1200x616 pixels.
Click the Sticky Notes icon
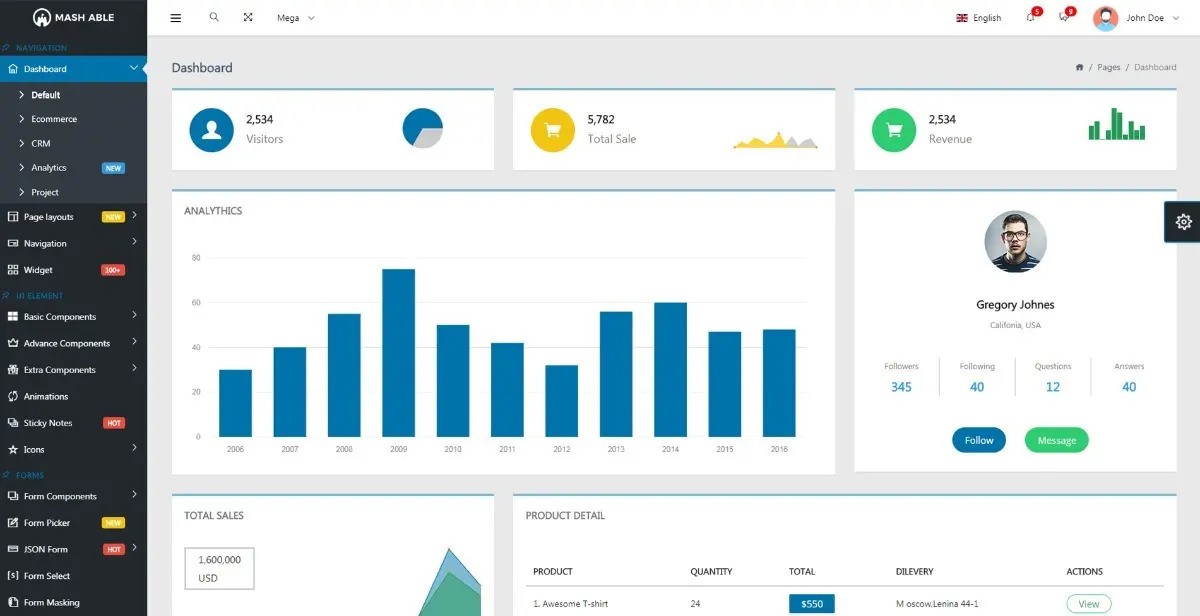point(13,423)
